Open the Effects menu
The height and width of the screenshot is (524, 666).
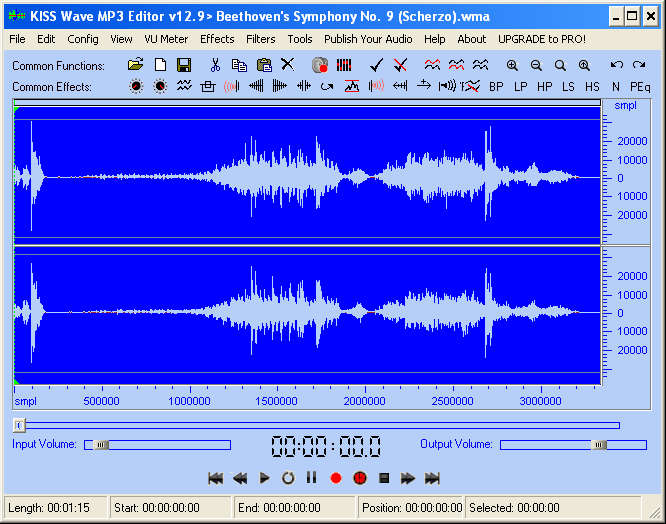tap(217, 39)
